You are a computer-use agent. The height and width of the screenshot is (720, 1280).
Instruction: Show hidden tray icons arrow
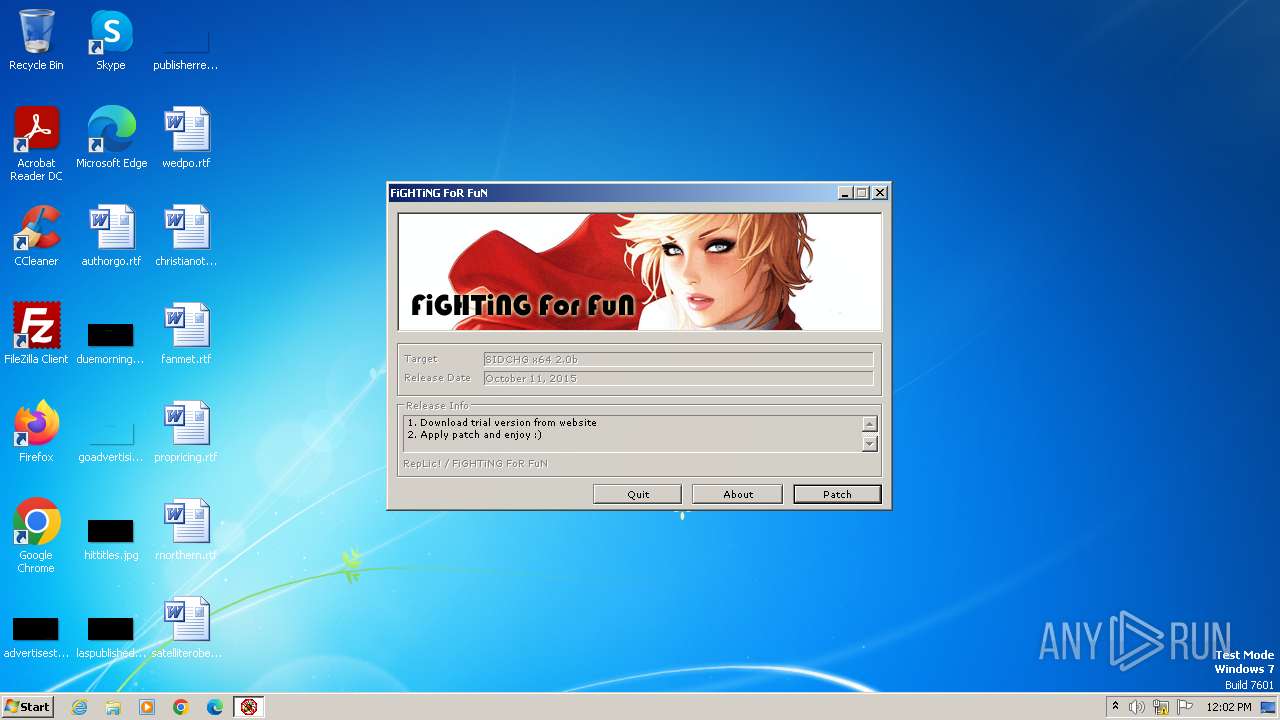coord(1115,707)
